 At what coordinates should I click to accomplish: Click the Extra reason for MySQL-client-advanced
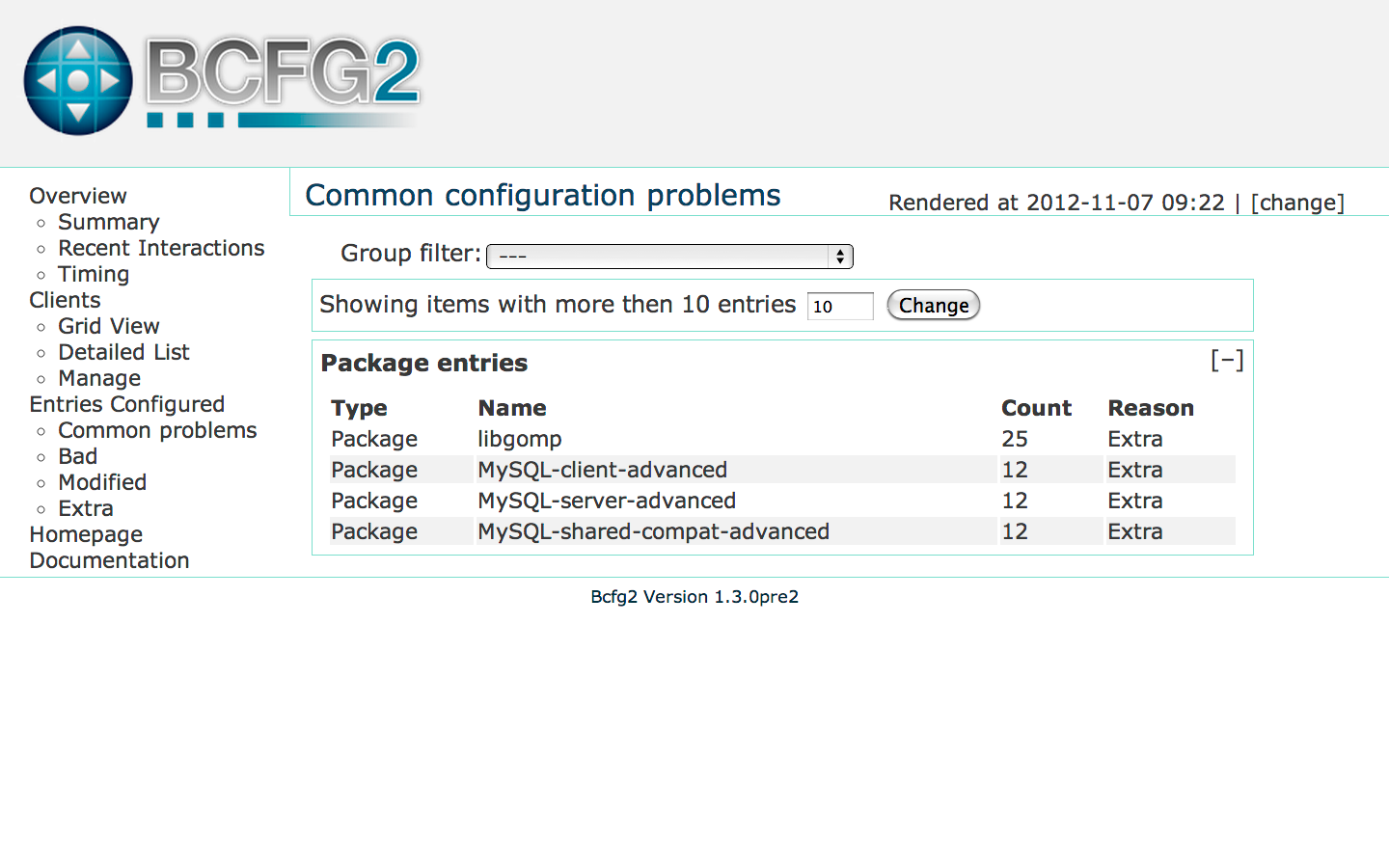[x=1135, y=470]
